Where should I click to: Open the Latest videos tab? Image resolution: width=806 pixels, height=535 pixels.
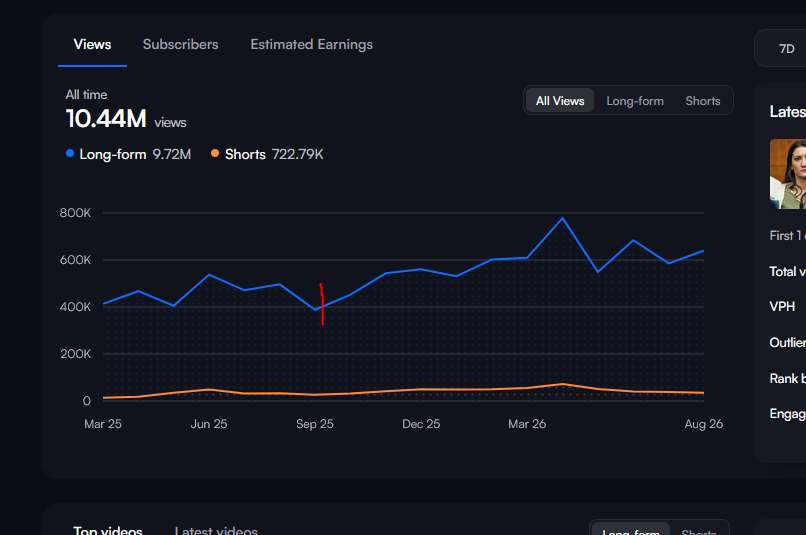(216, 530)
